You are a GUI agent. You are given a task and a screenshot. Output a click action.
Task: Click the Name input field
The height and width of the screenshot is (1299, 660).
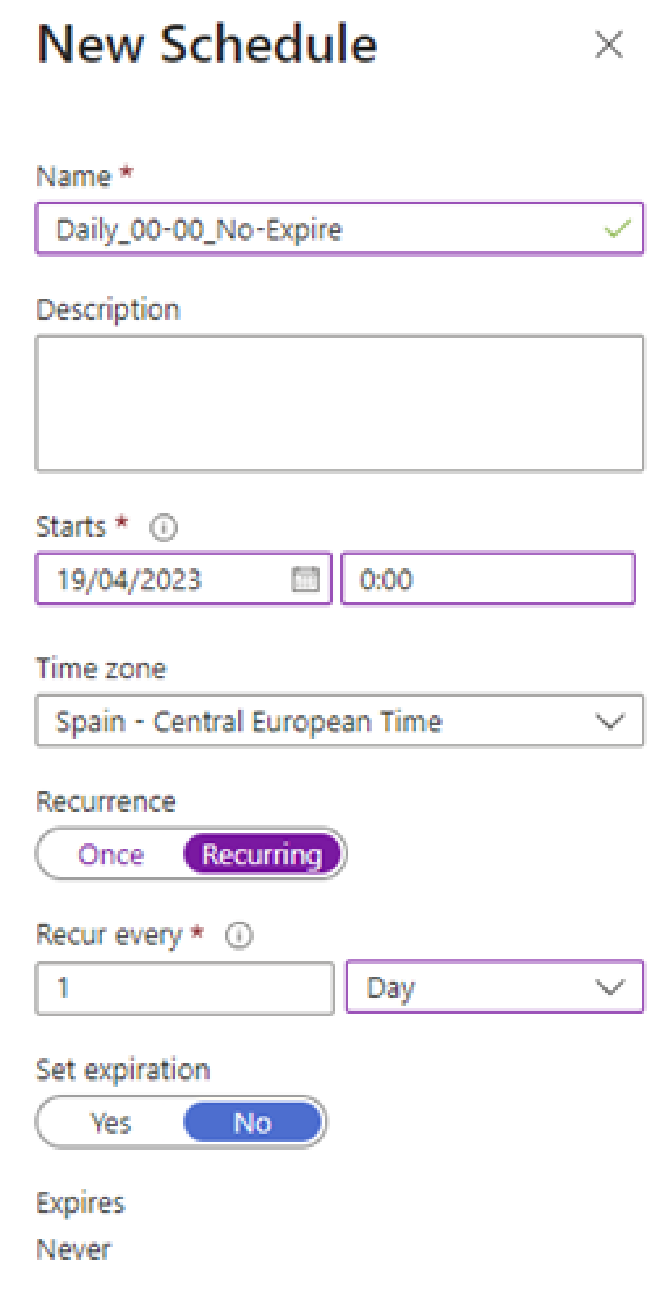coord(320,230)
